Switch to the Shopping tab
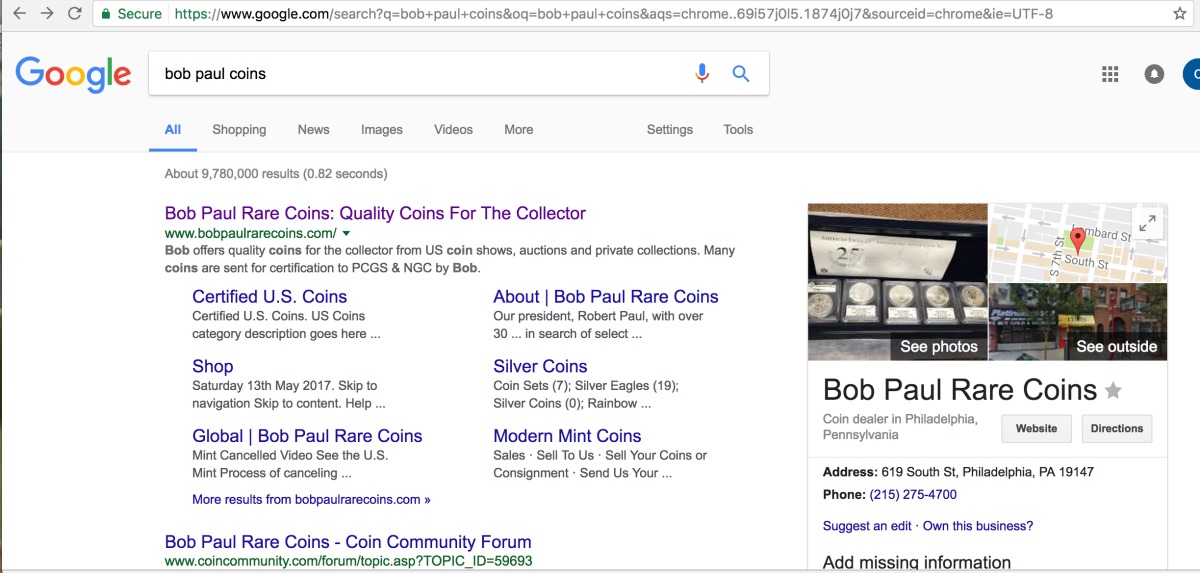 click(239, 130)
